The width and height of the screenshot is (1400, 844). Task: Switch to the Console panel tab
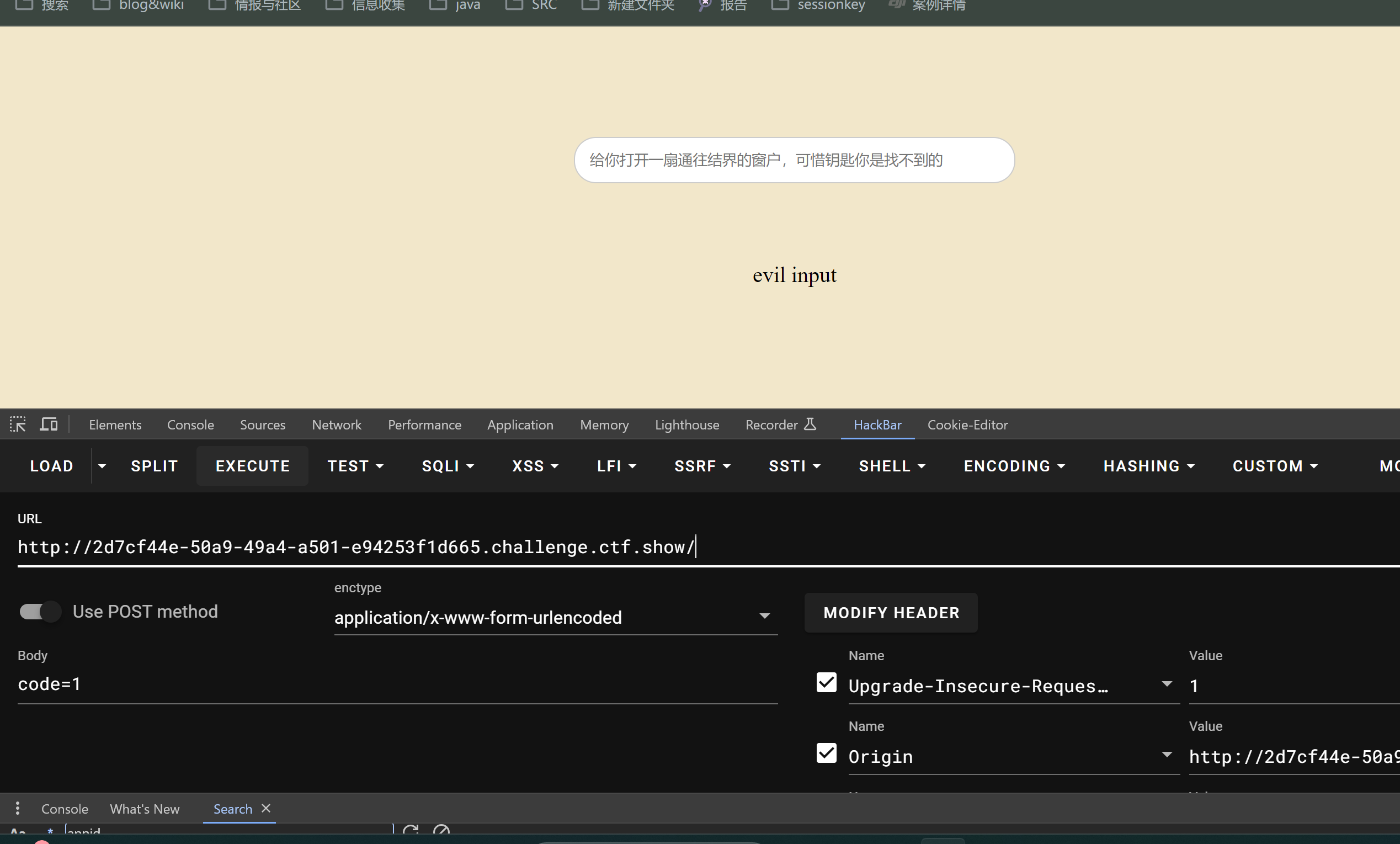pos(190,424)
